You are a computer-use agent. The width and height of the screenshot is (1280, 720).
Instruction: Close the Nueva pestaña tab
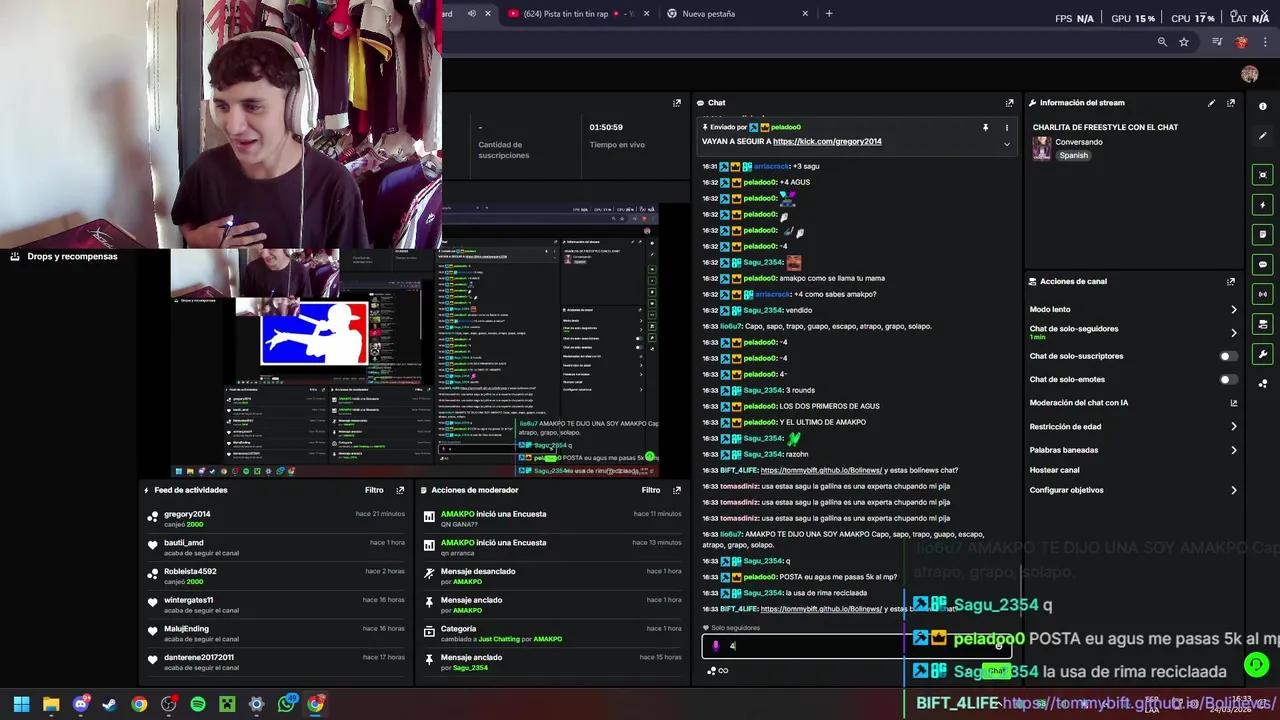(805, 14)
